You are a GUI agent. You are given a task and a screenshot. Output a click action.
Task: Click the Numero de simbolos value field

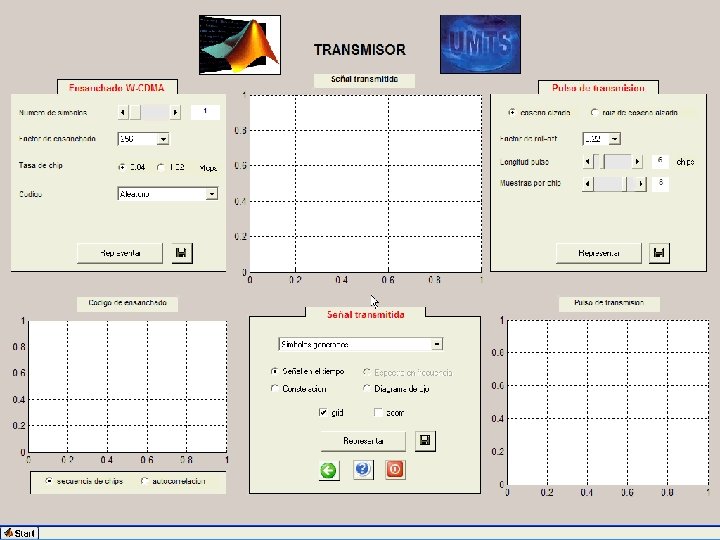[205, 112]
